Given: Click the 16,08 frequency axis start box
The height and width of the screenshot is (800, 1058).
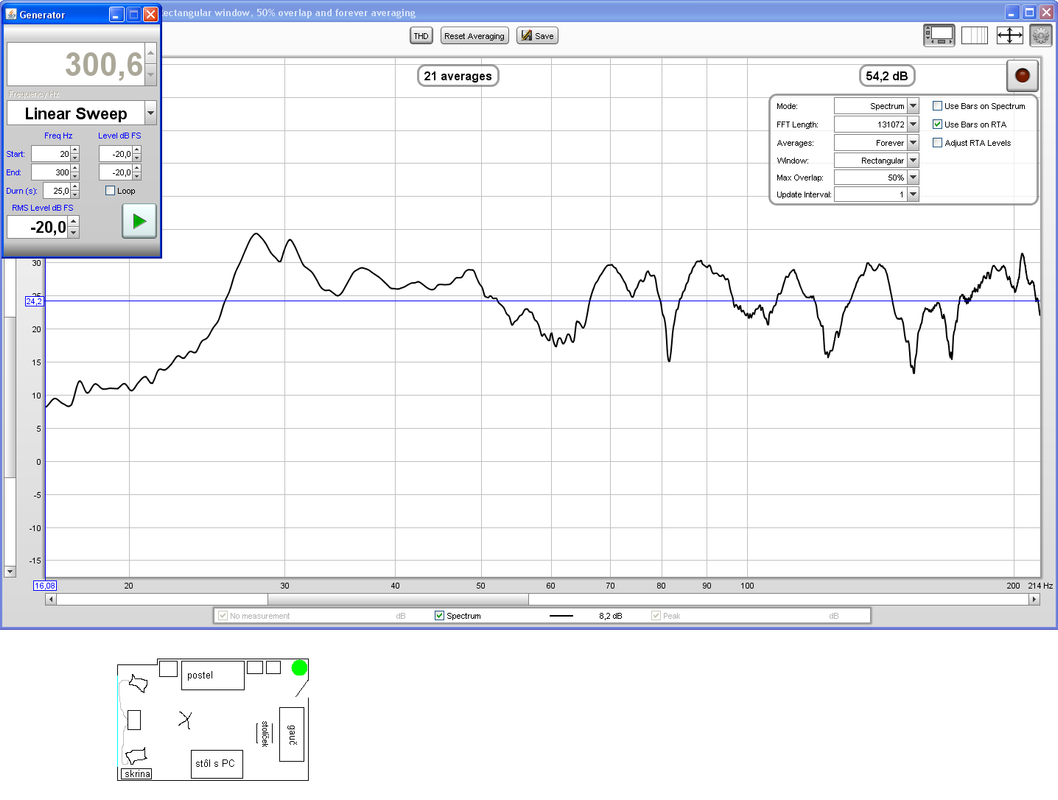Looking at the screenshot, I should (x=45, y=585).
